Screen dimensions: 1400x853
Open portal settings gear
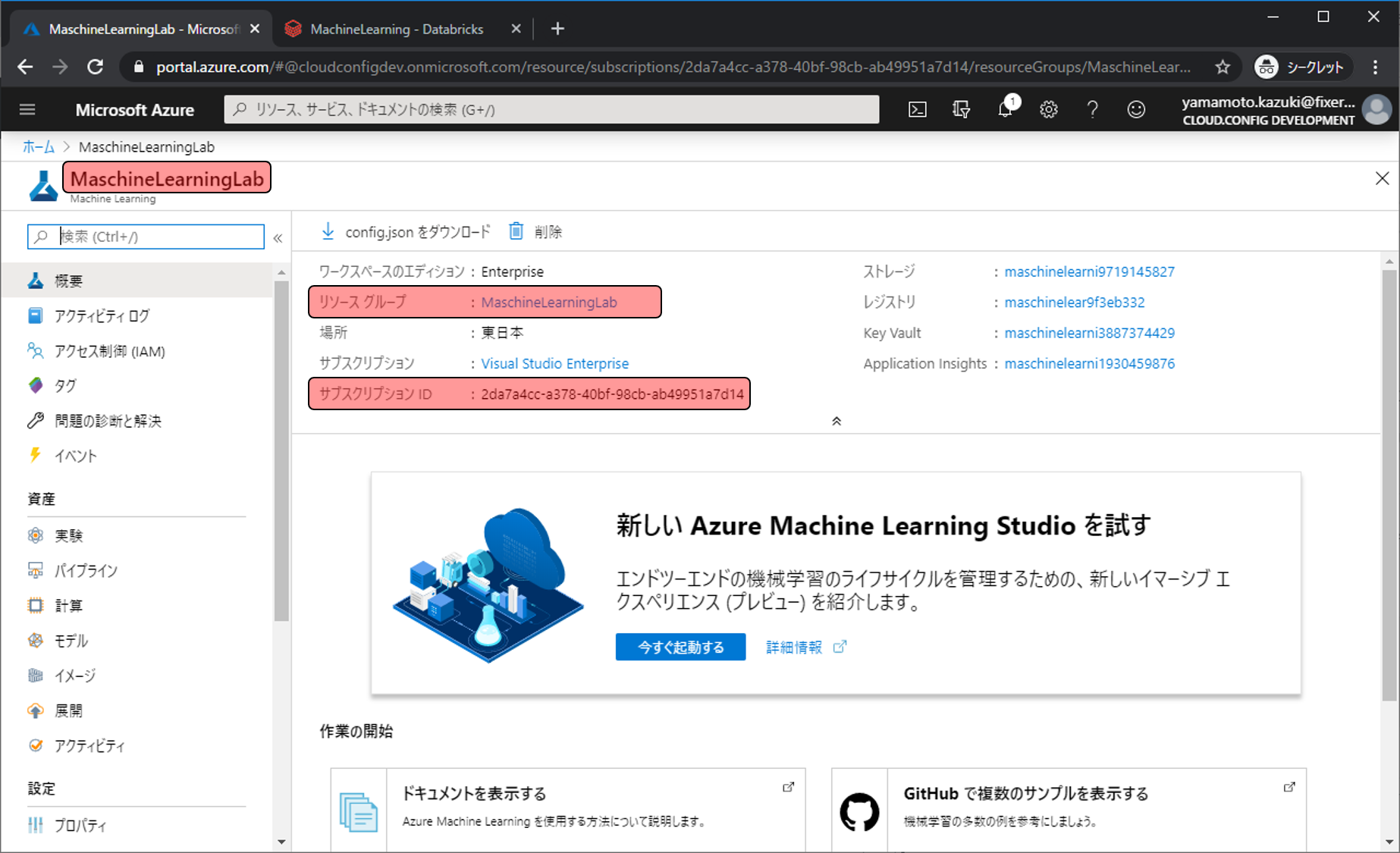point(1049,110)
